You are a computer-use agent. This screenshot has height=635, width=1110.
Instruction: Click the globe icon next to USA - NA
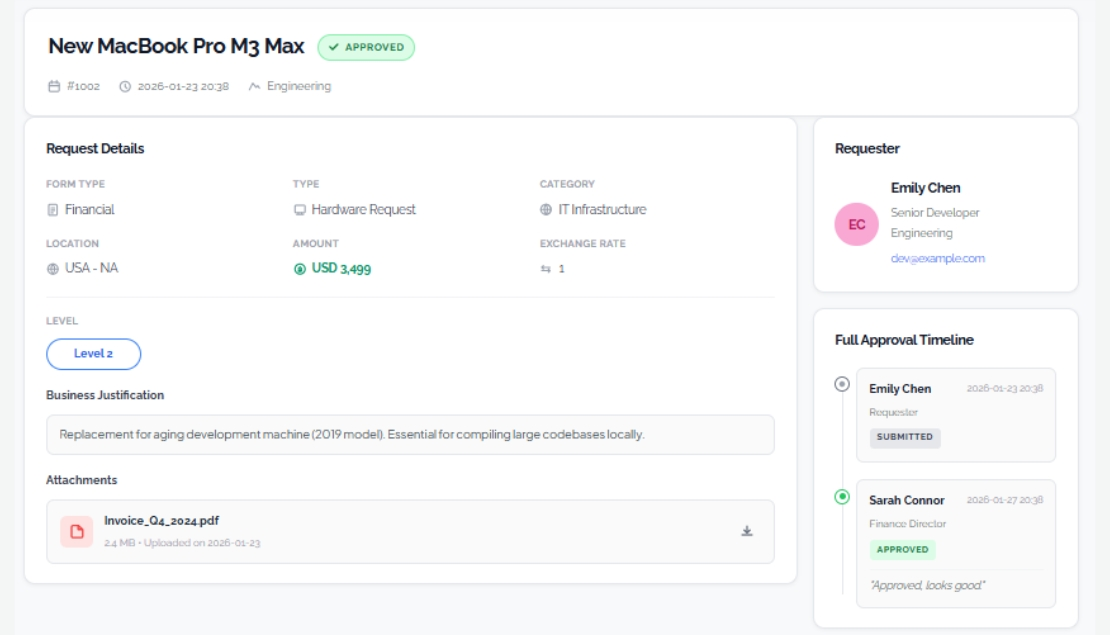[x=52, y=269]
